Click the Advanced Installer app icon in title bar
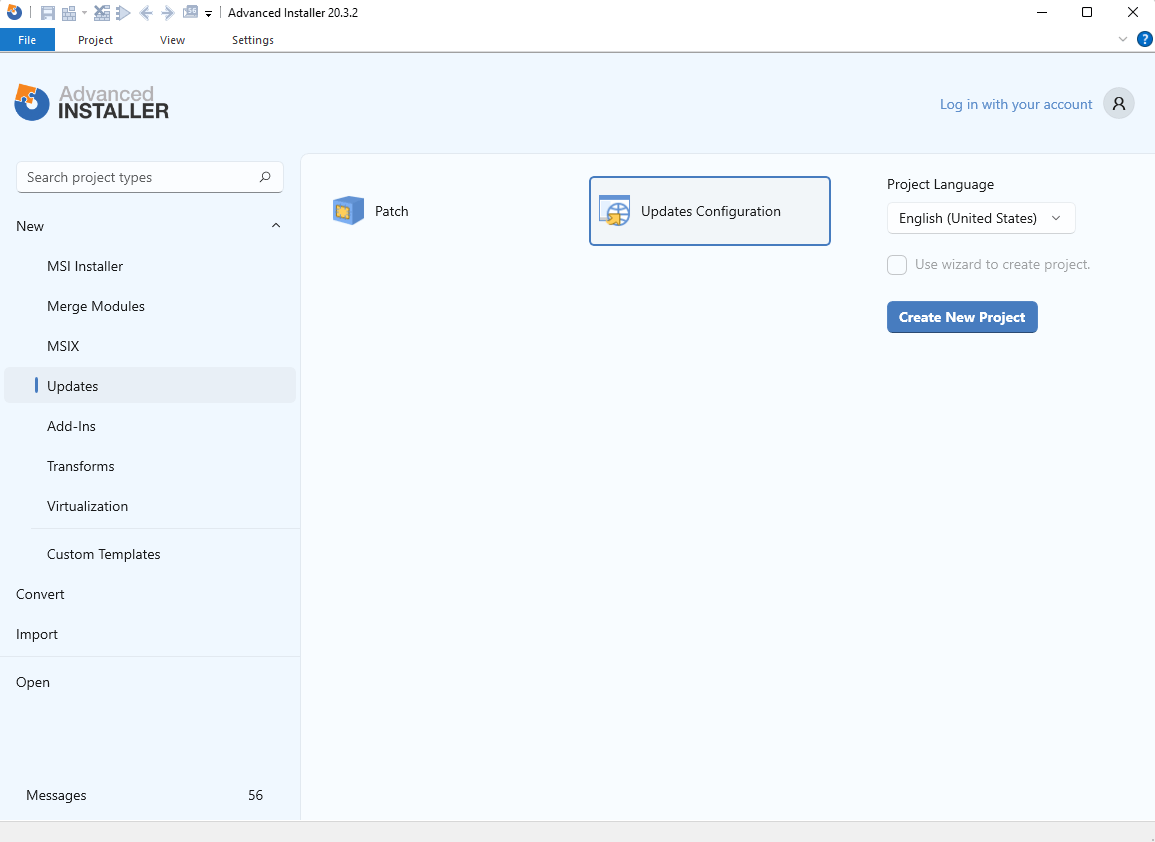The width and height of the screenshot is (1155, 842). [14, 13]
